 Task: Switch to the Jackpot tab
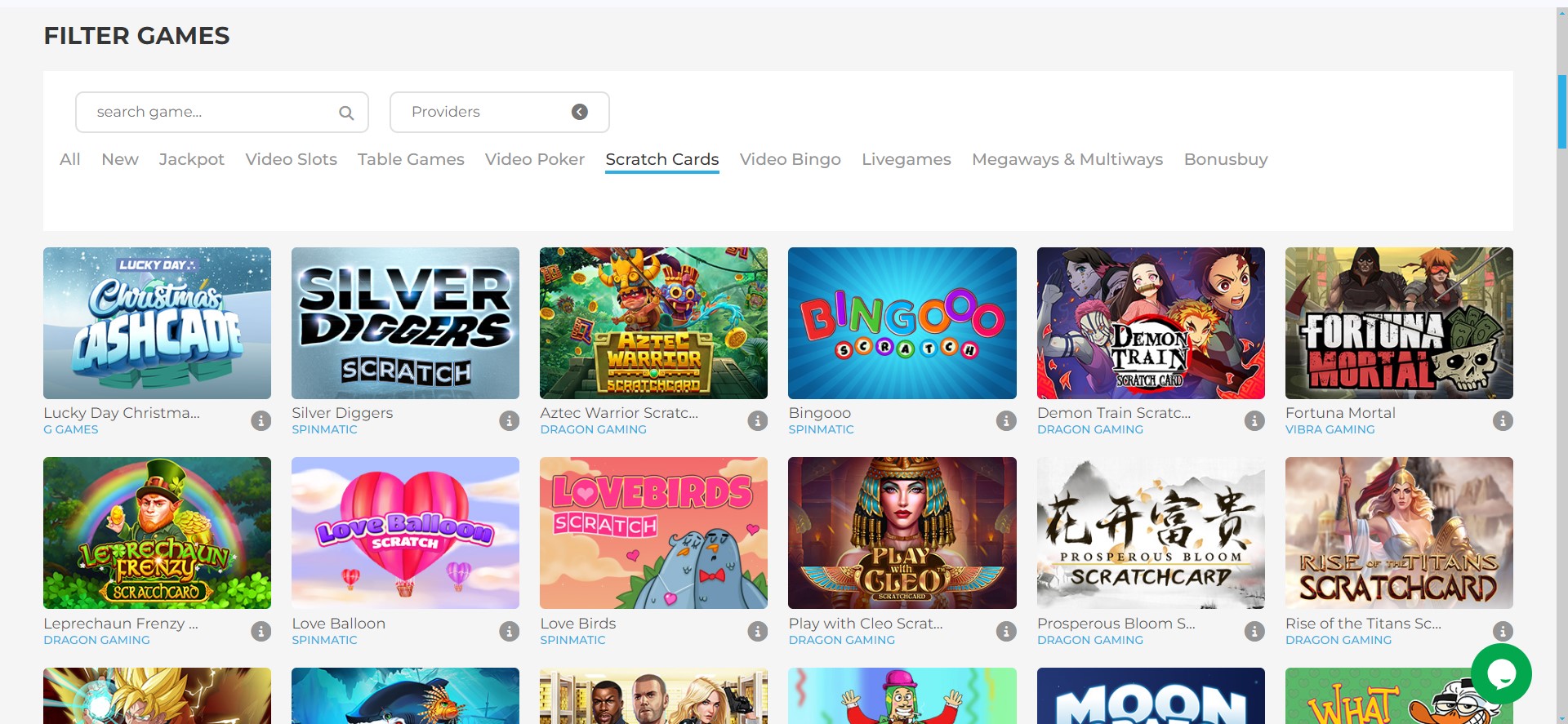(192, 159)
